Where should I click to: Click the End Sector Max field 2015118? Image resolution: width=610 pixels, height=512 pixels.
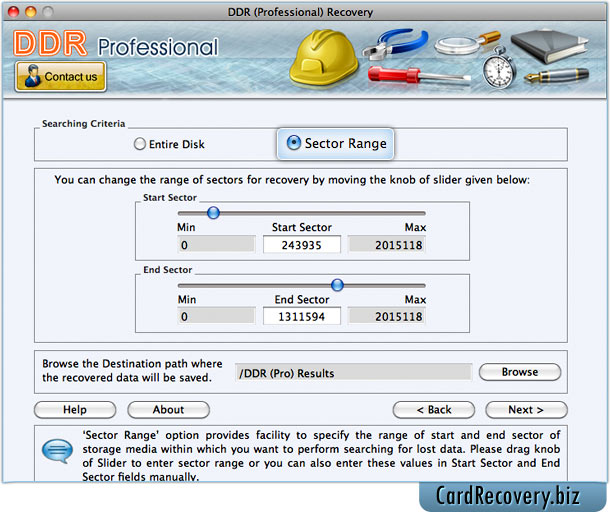[387, 316]
